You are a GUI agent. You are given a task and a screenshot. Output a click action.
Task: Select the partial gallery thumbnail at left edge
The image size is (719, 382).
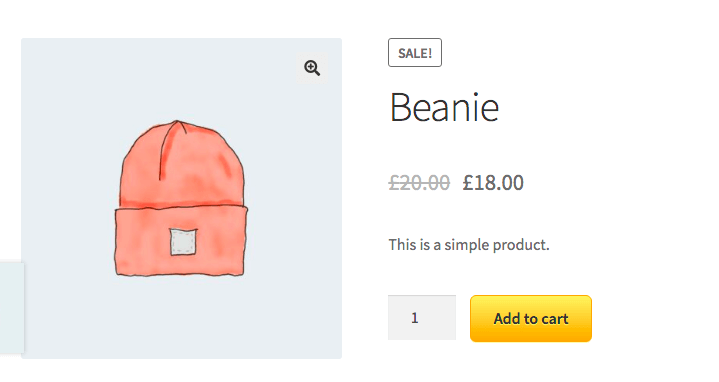click(x=12, y=307)
